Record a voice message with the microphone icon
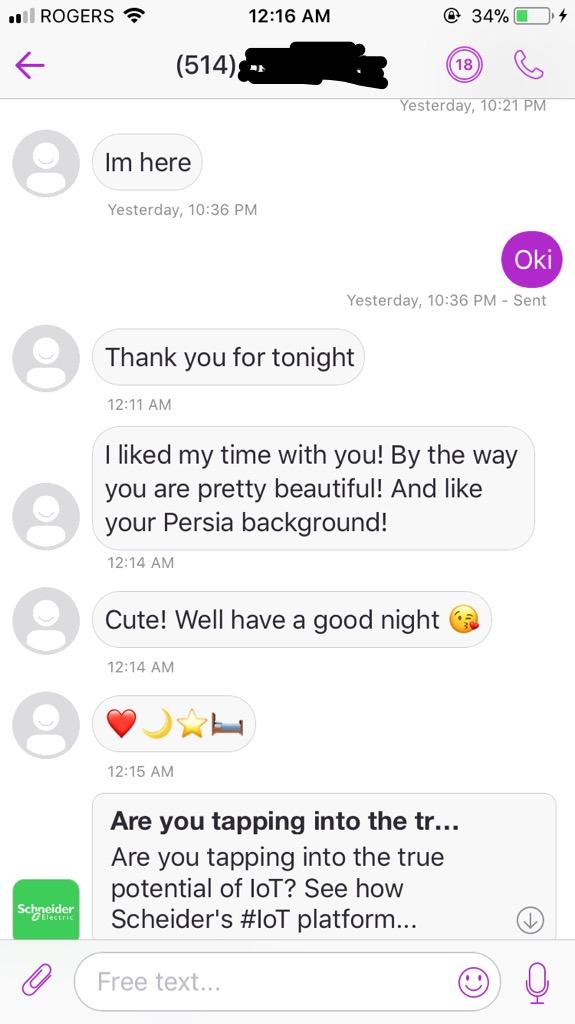The image size is (575, 1024). click(x=536, y=982)
